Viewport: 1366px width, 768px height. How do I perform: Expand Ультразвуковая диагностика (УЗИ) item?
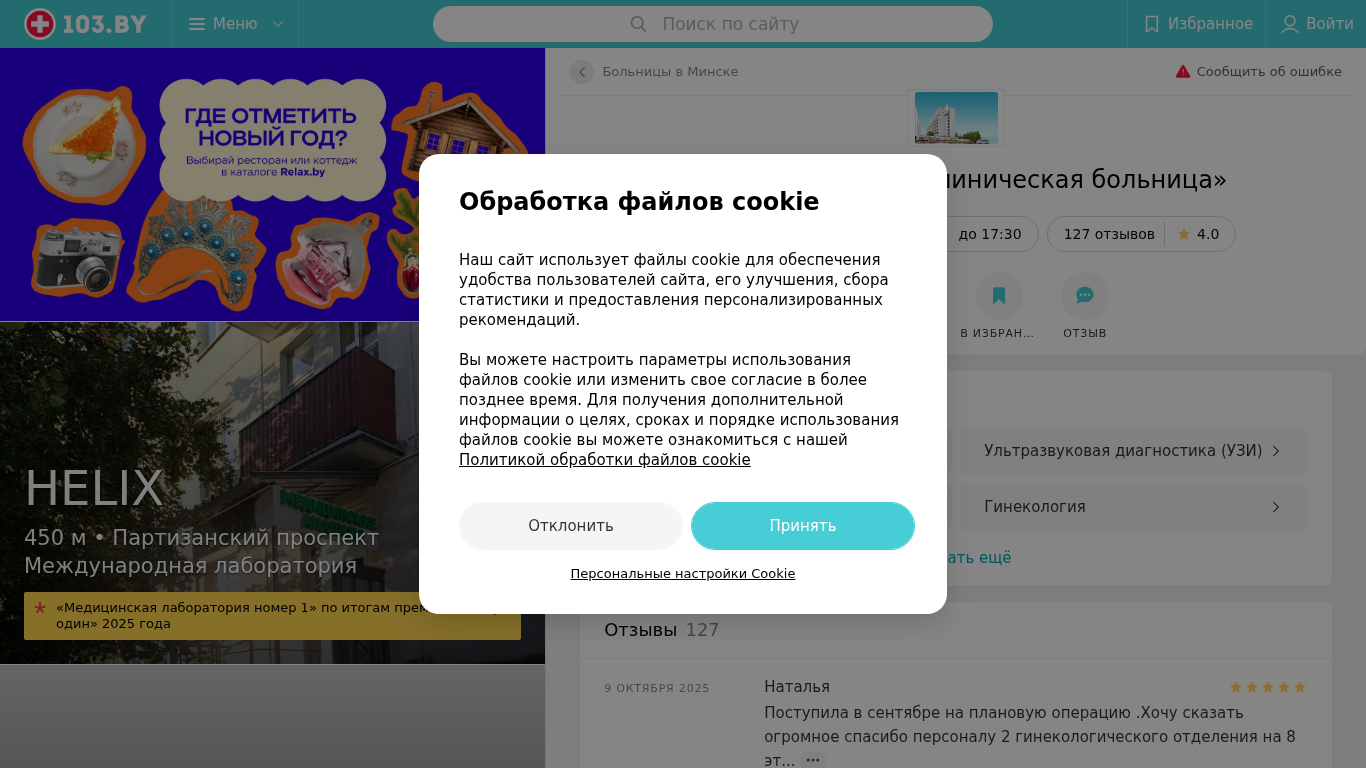(x=1134, y=451)
